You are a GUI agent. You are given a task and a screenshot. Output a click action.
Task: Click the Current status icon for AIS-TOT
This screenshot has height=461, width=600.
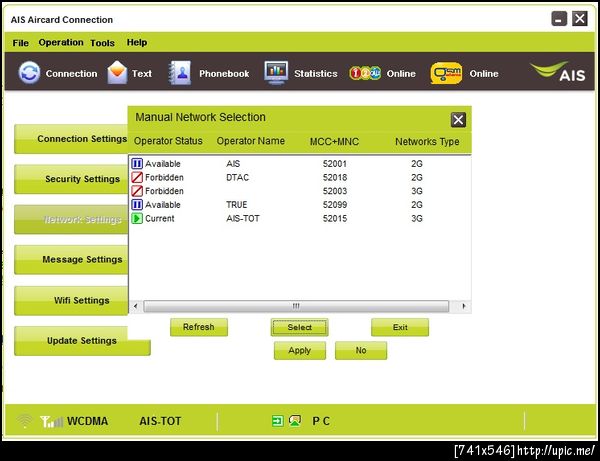click(137, 218)
